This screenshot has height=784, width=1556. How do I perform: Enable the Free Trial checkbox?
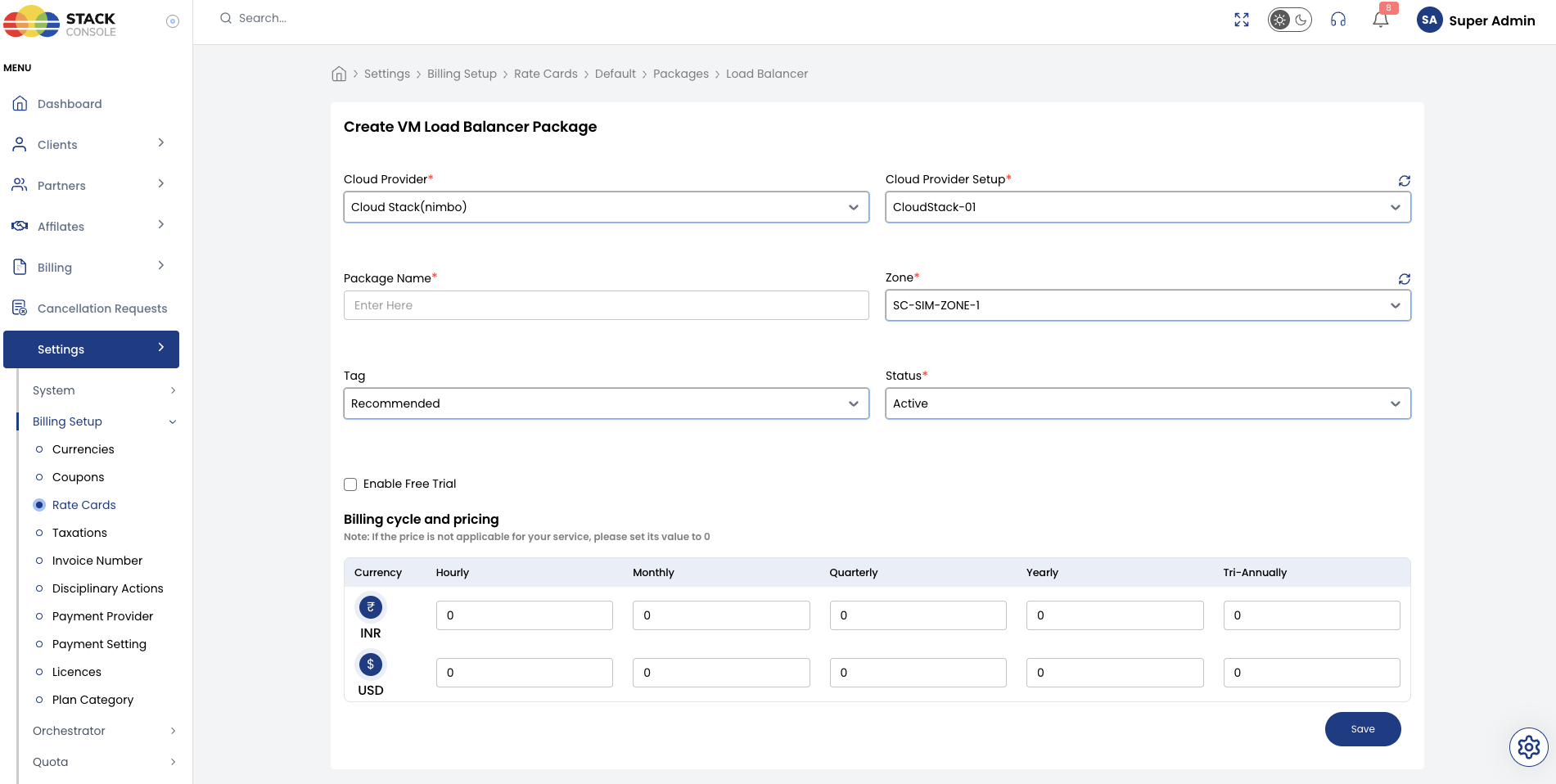coord(350,484)
